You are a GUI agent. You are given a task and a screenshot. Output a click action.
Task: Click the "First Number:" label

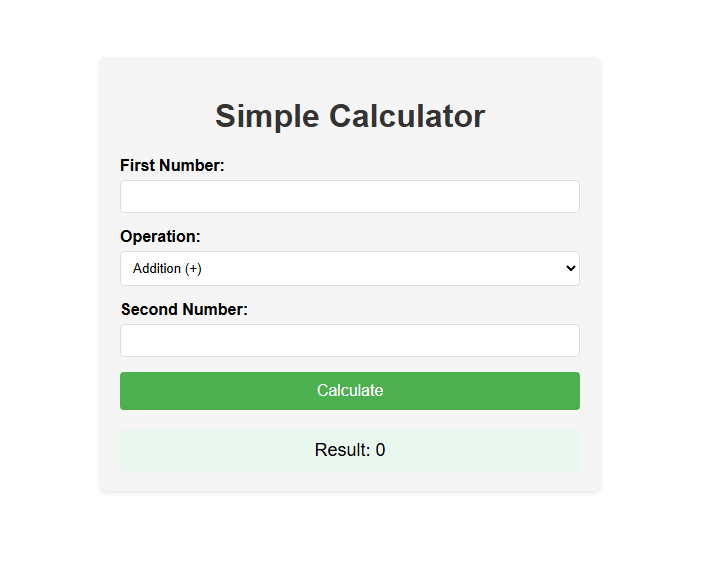[x=172, y=165]
